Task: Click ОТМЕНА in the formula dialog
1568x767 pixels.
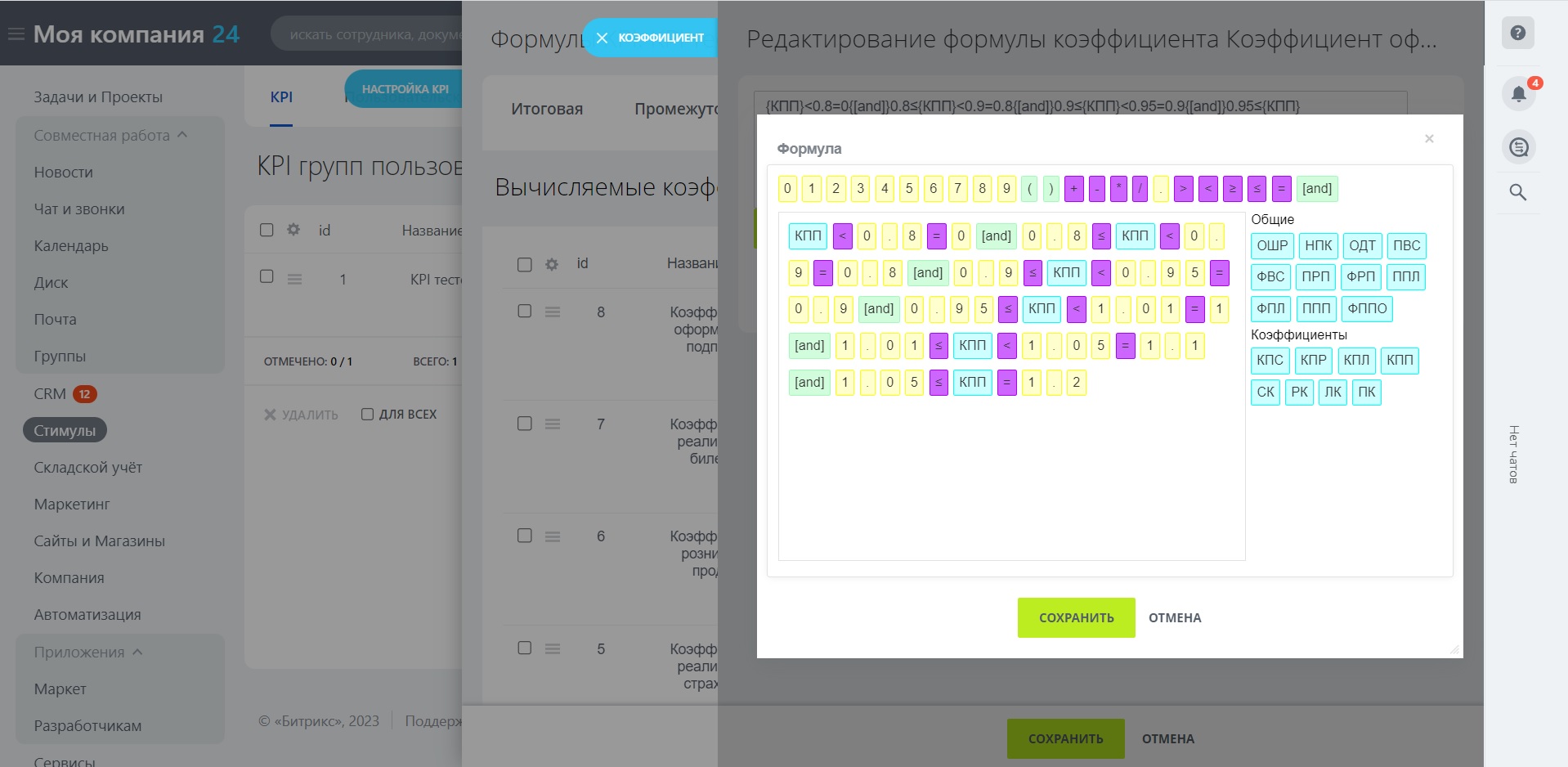Action: click(1174, 618)
